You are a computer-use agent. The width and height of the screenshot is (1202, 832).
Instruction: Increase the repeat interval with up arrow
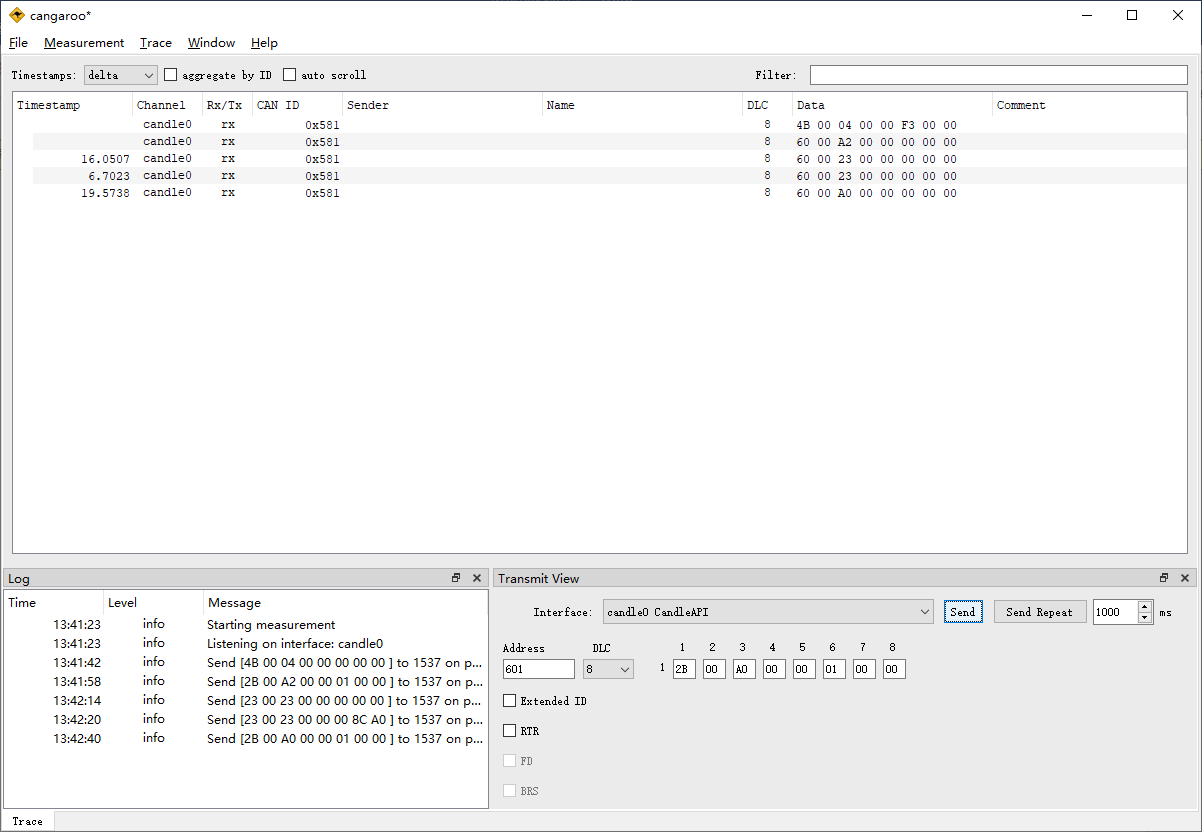[1145, 606]
